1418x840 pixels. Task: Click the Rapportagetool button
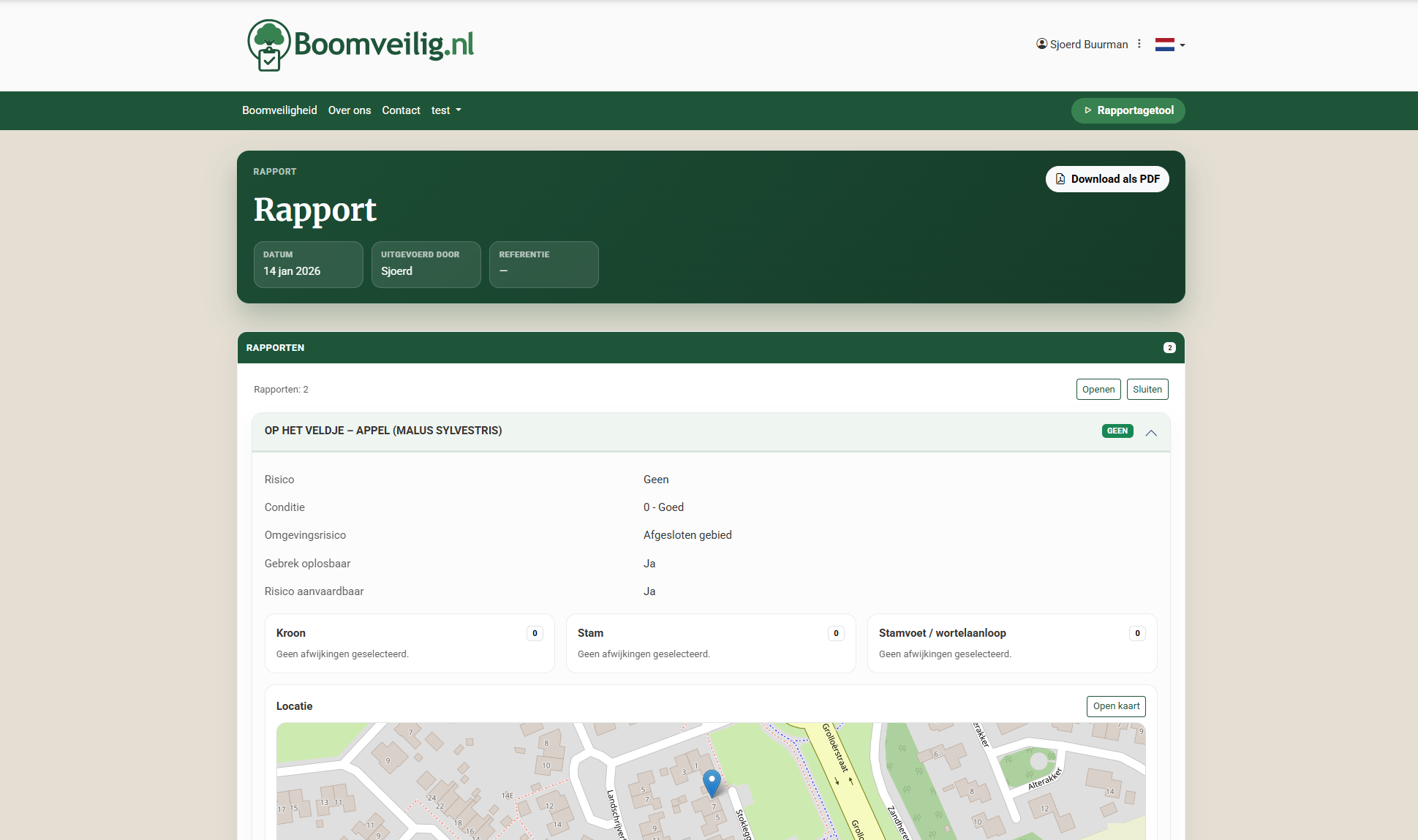click(x=1128, y=110)
